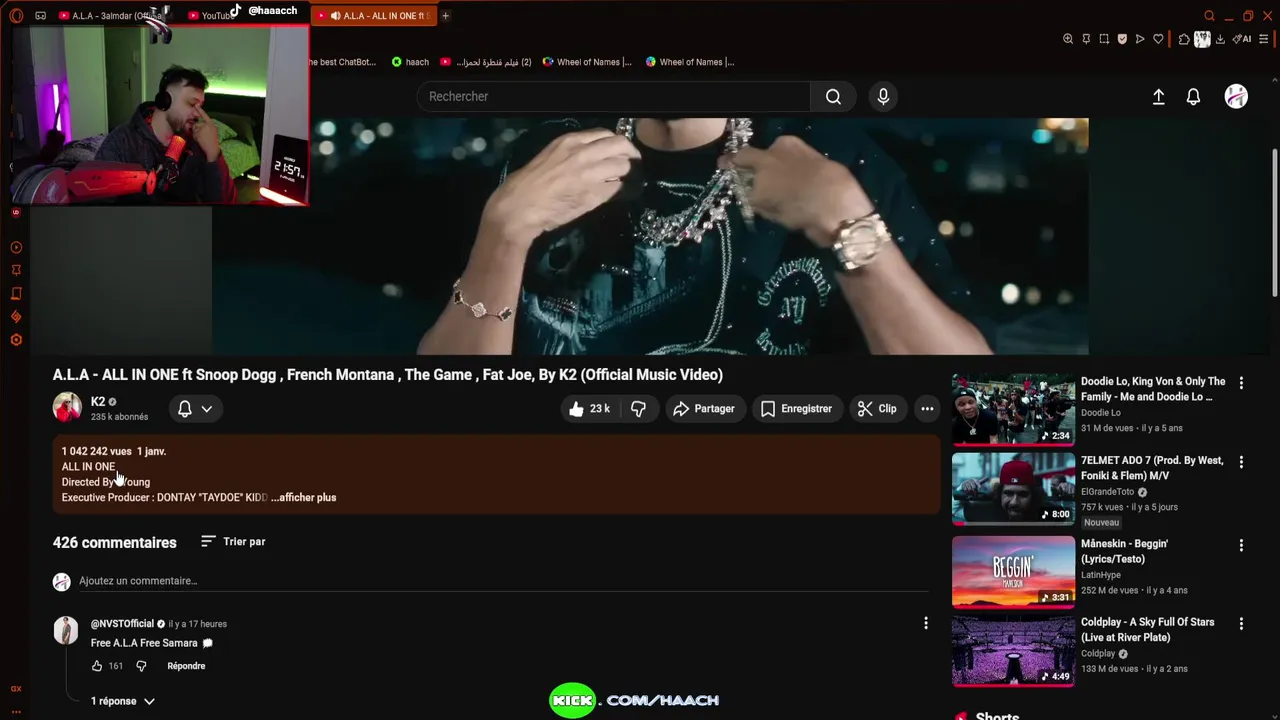Viewport: 1280px width, 720px height.
Task: Open the K2 channel name link
Action: coord(98,401)
